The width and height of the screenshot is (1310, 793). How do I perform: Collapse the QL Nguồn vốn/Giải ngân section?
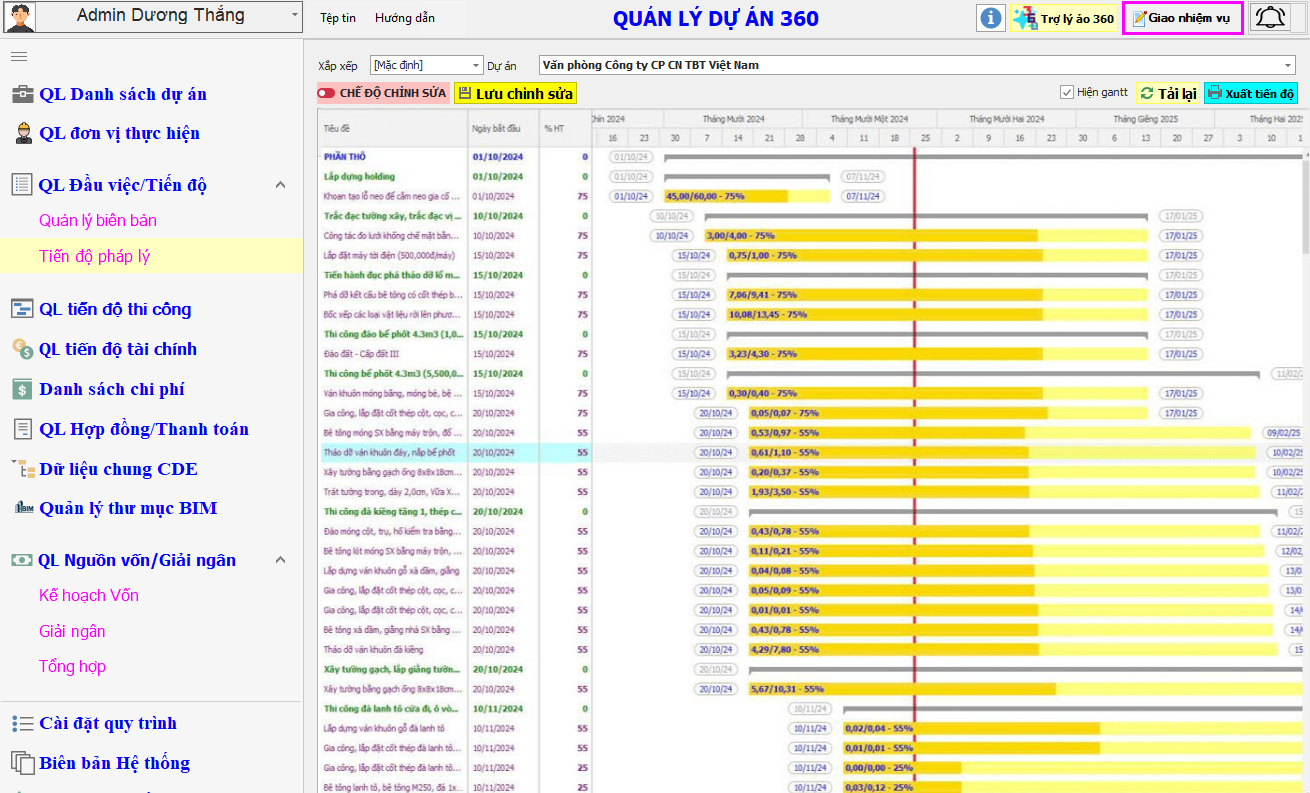pyautogui.click(x=280, y=560)
